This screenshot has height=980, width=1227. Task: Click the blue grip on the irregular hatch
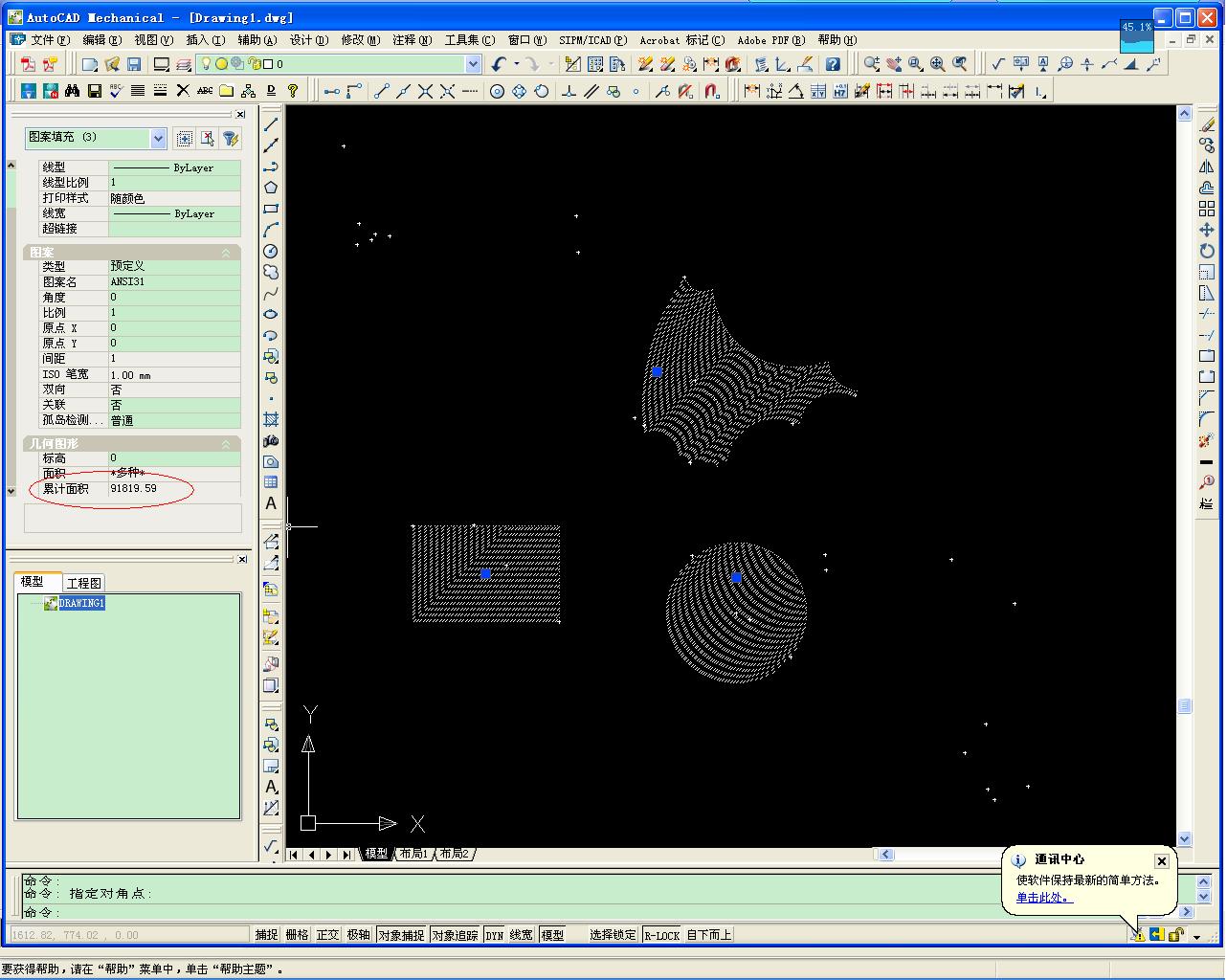[657, 371]
